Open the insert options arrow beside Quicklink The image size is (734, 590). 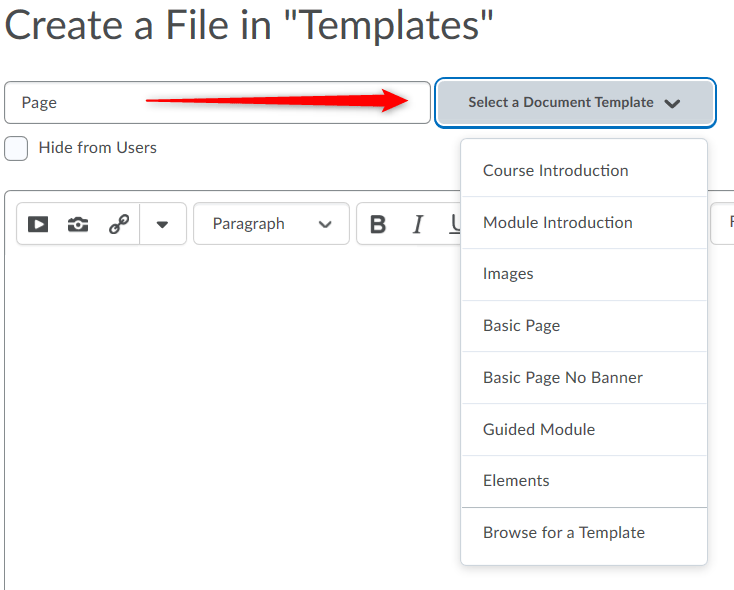[x=162, y=224]
